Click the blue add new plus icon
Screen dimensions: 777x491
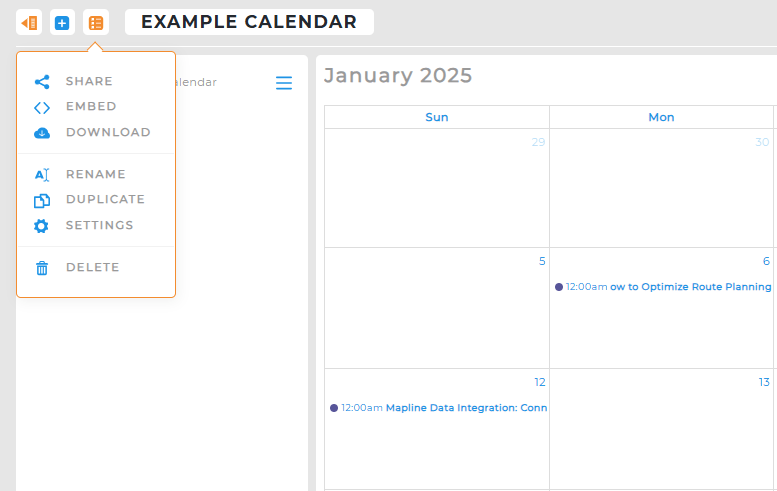point(62,22)
